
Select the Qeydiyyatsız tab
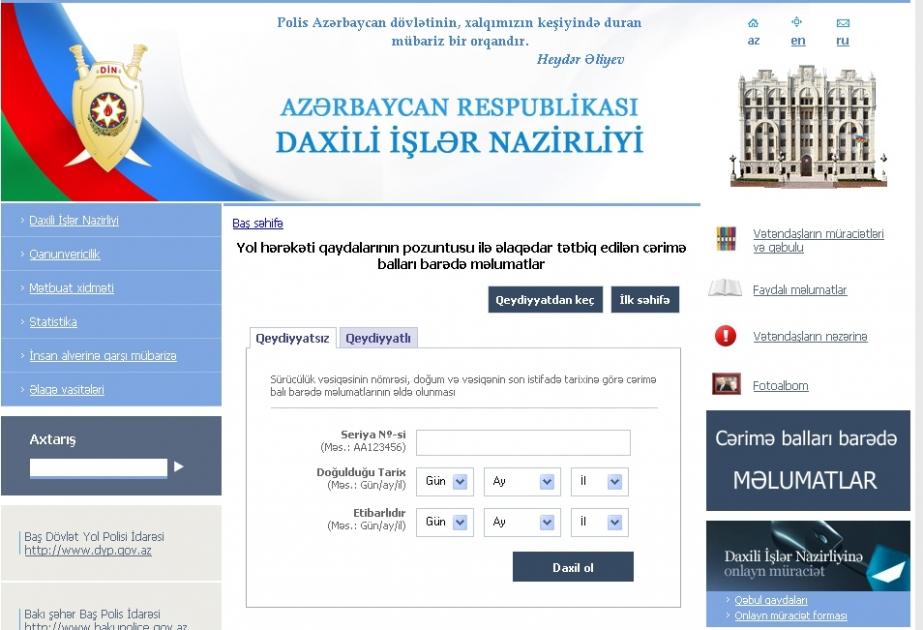293,338
